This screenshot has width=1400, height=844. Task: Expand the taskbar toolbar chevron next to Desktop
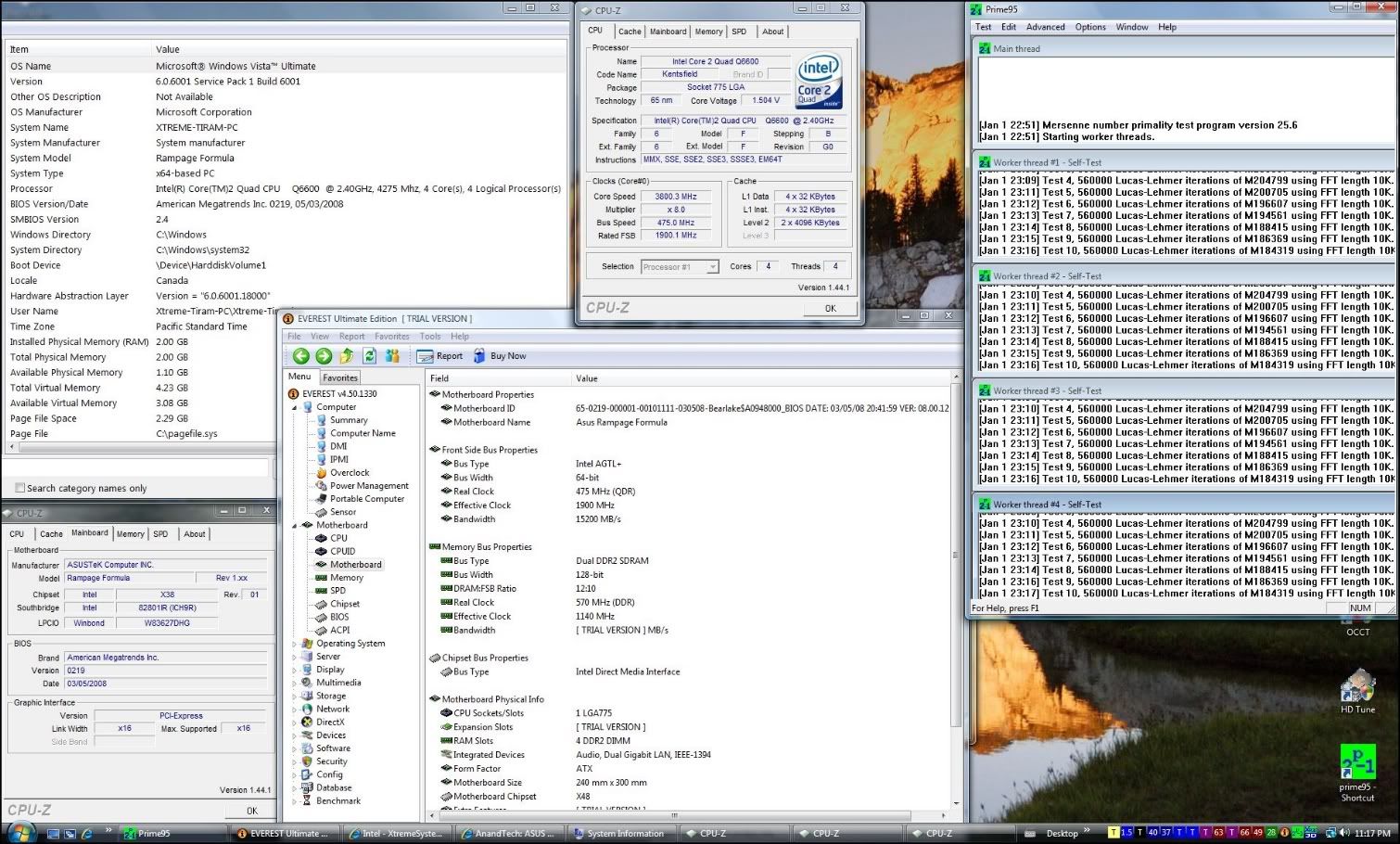[1088, 832]
